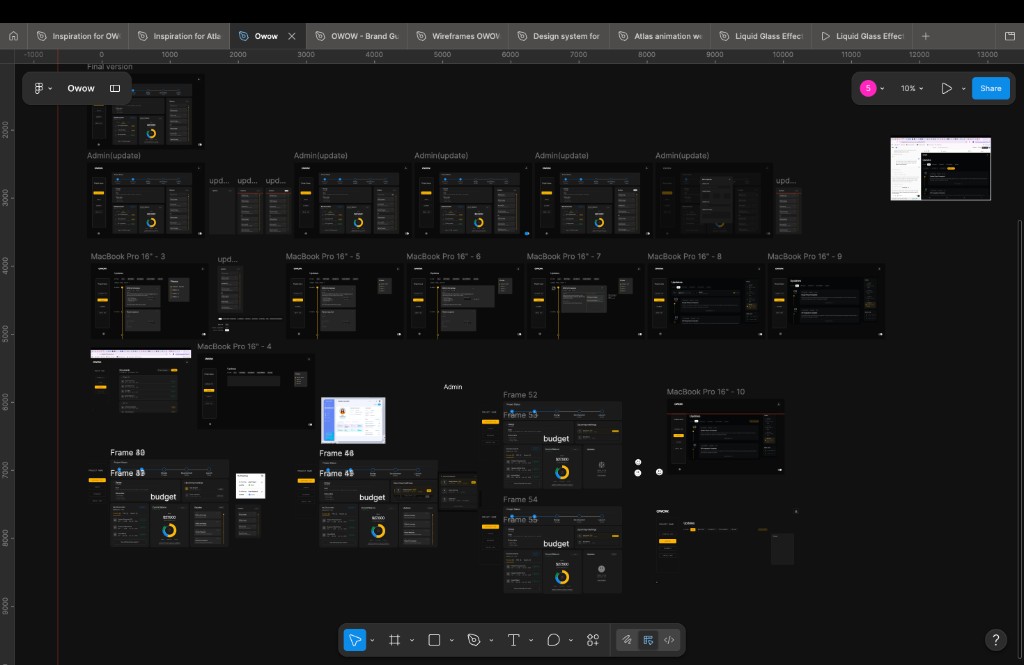This screenshot has width=1024, height=665.
Task: Click the Present play button
Action: pos(946,88)
